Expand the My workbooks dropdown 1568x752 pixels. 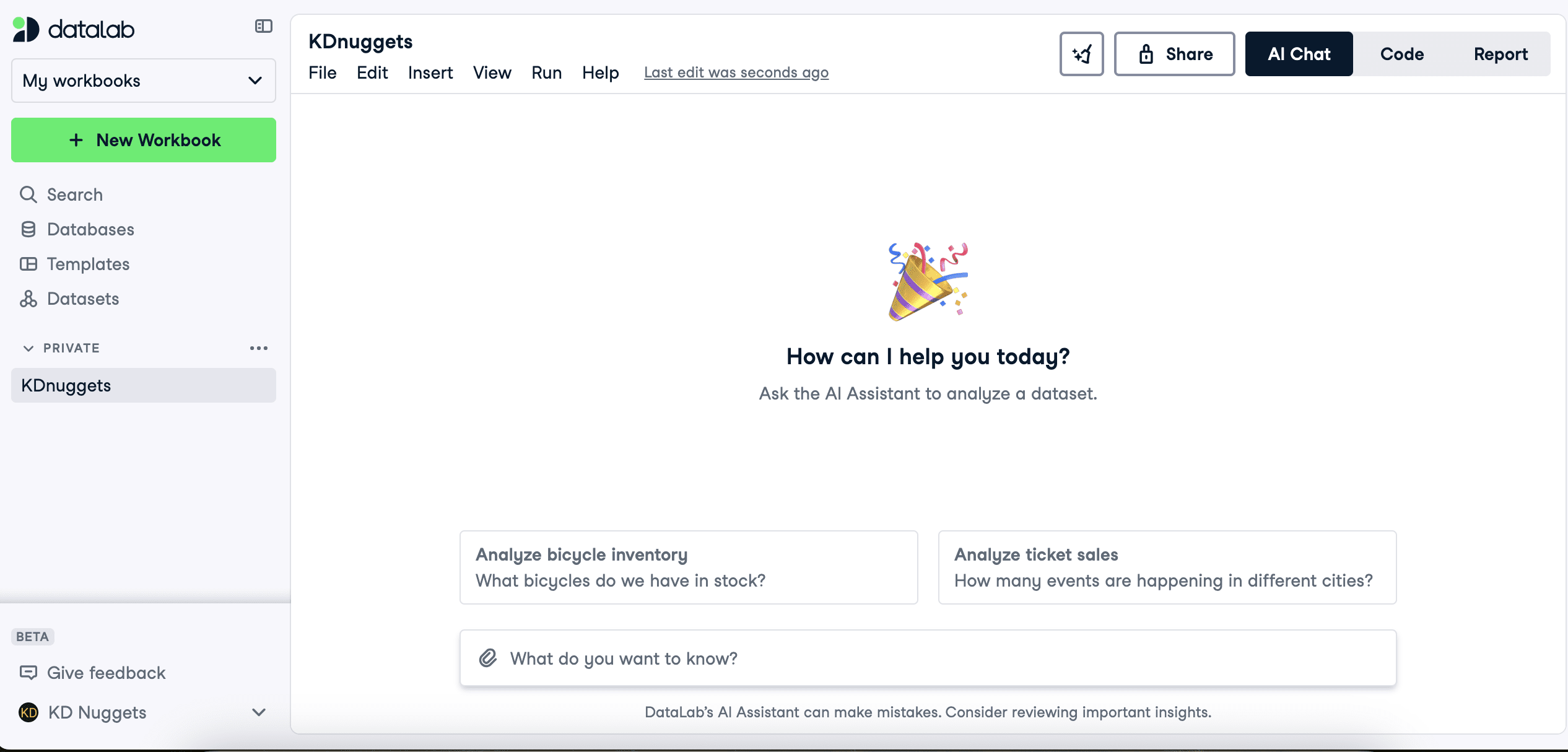(x=143, y=80)
